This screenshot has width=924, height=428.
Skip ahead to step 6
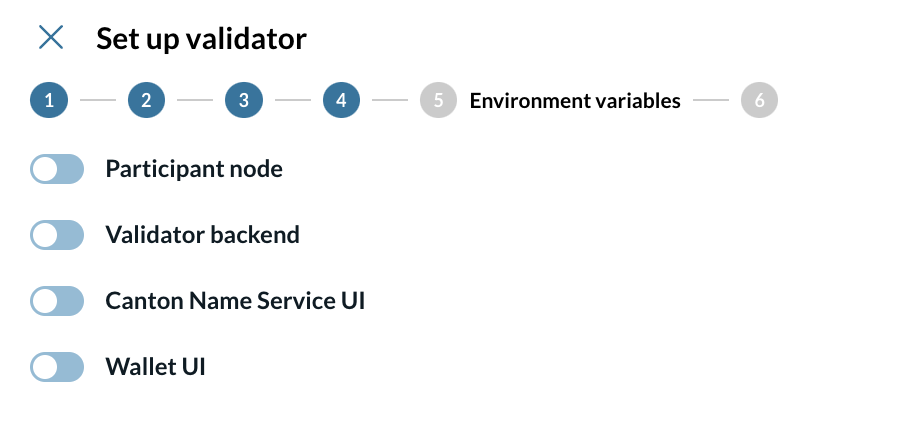coord(759,101)
